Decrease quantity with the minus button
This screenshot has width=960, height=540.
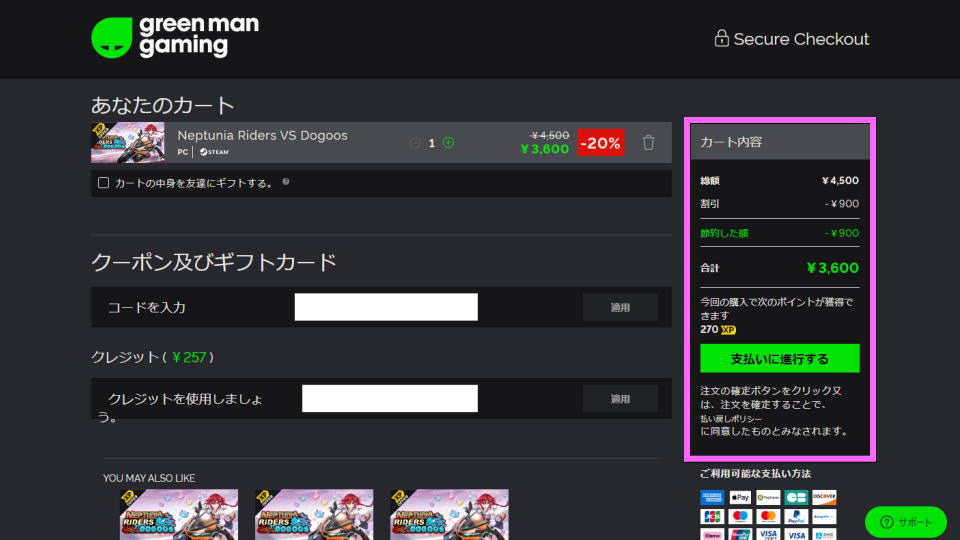coord(414,143)
